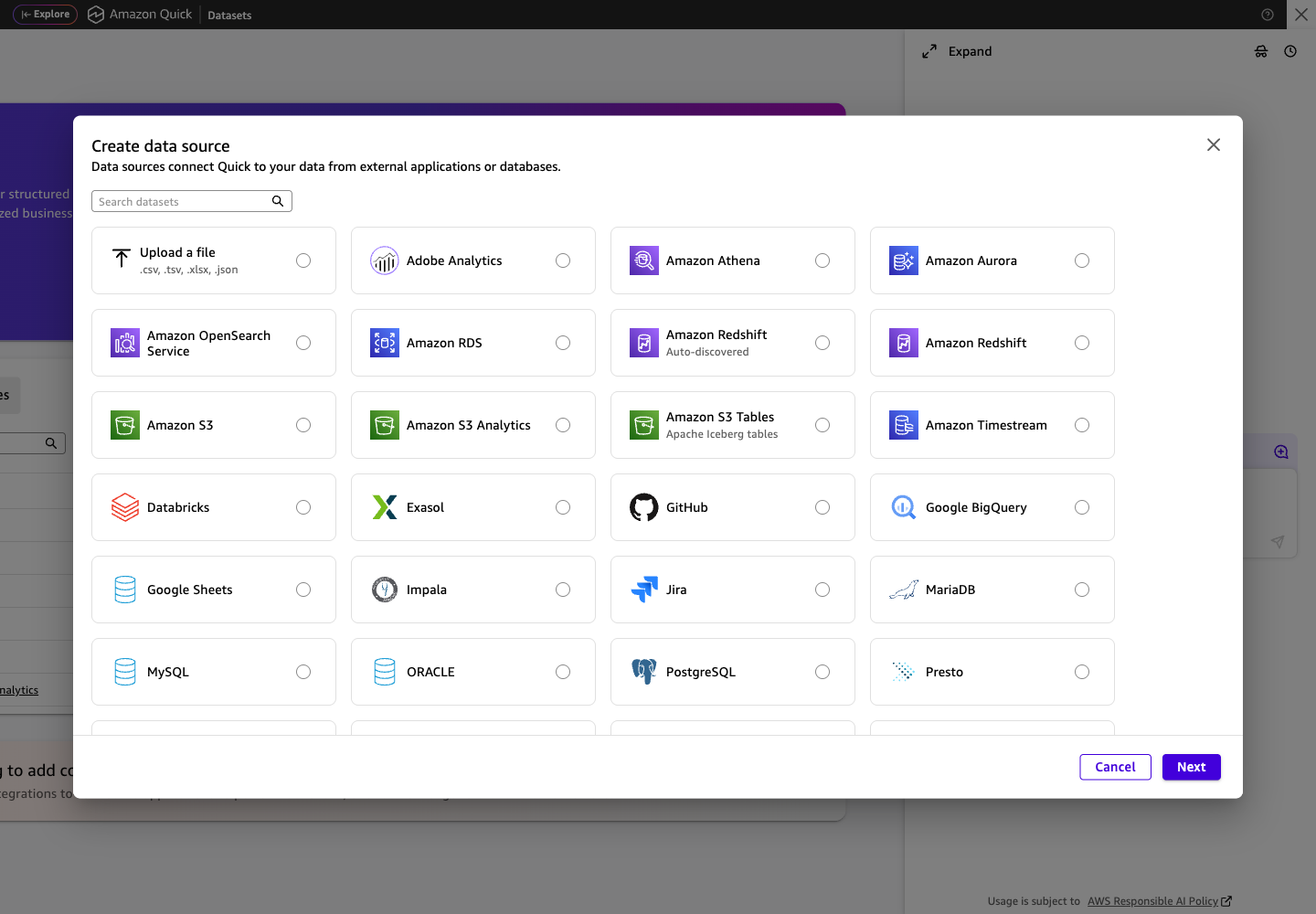1316x914 pixels.
Task: Select the Amazon RDS radio button
Action: [x=563, y=343]
